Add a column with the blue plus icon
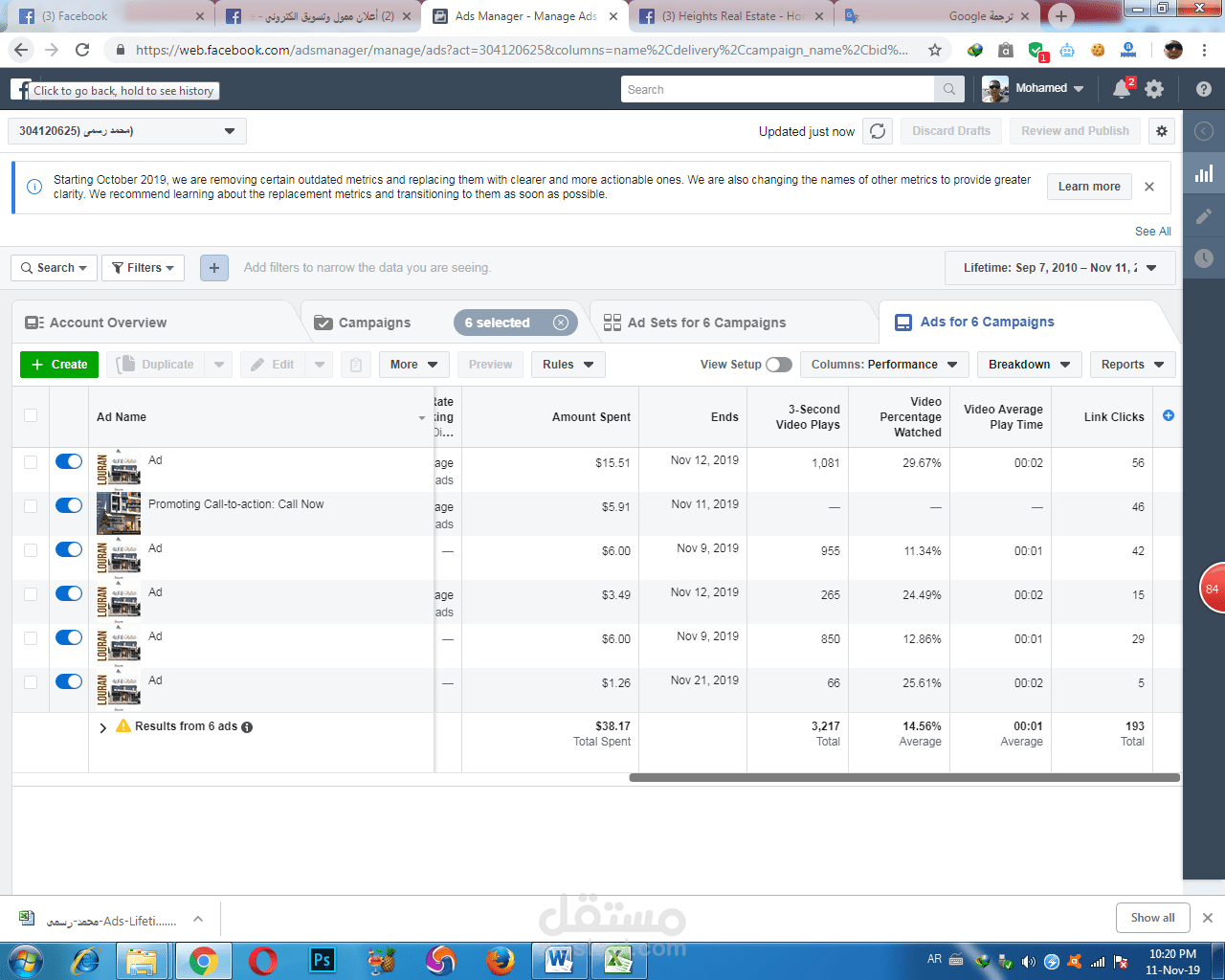Image resolution: width=1225 pixels, height=980 pixels. 1168,415
